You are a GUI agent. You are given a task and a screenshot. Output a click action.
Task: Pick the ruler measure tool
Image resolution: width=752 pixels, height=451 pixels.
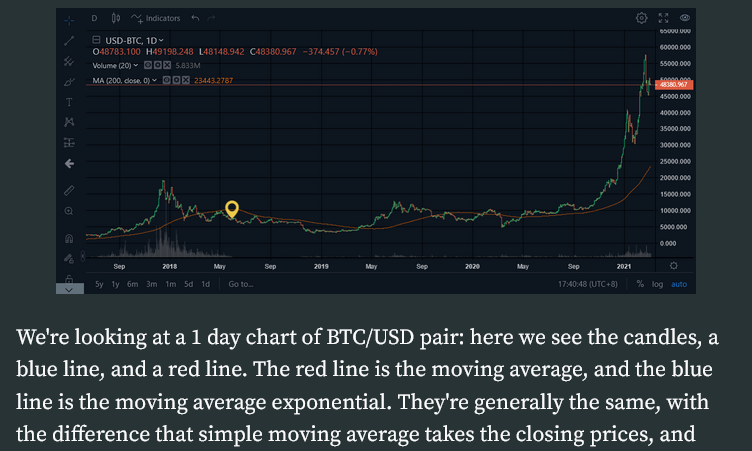(69, 190)
